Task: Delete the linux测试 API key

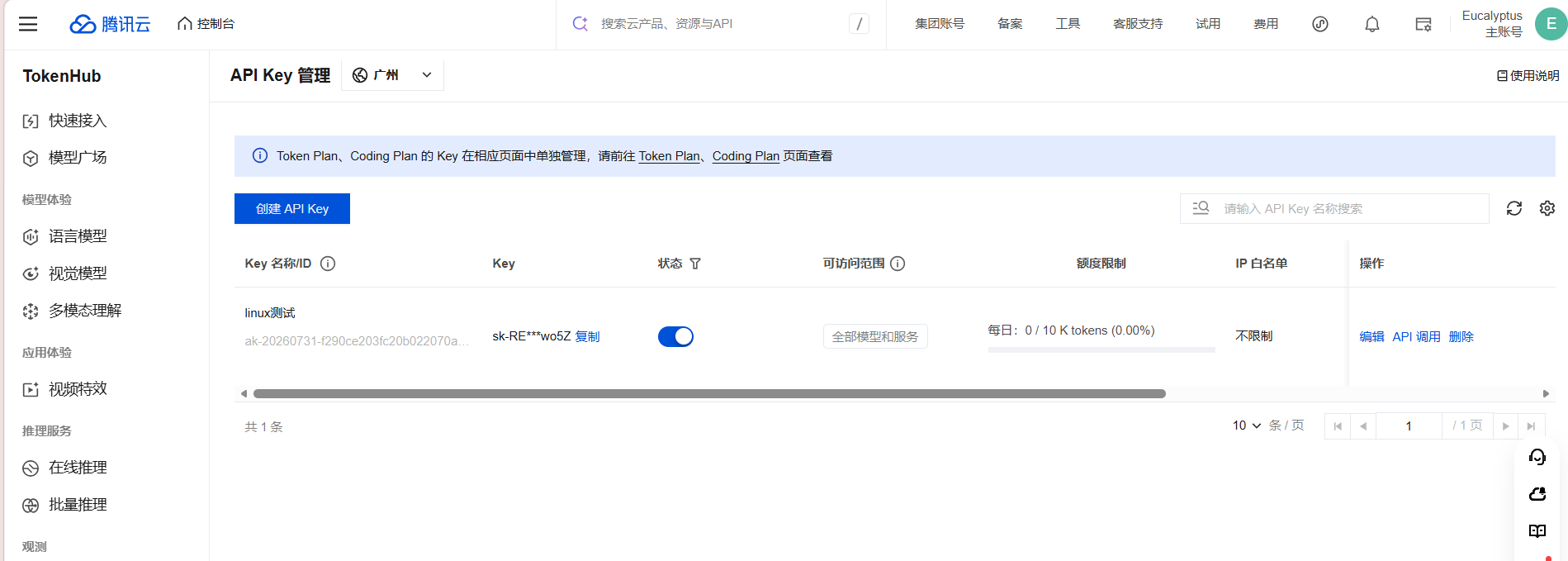Action: pos(1461,336)
